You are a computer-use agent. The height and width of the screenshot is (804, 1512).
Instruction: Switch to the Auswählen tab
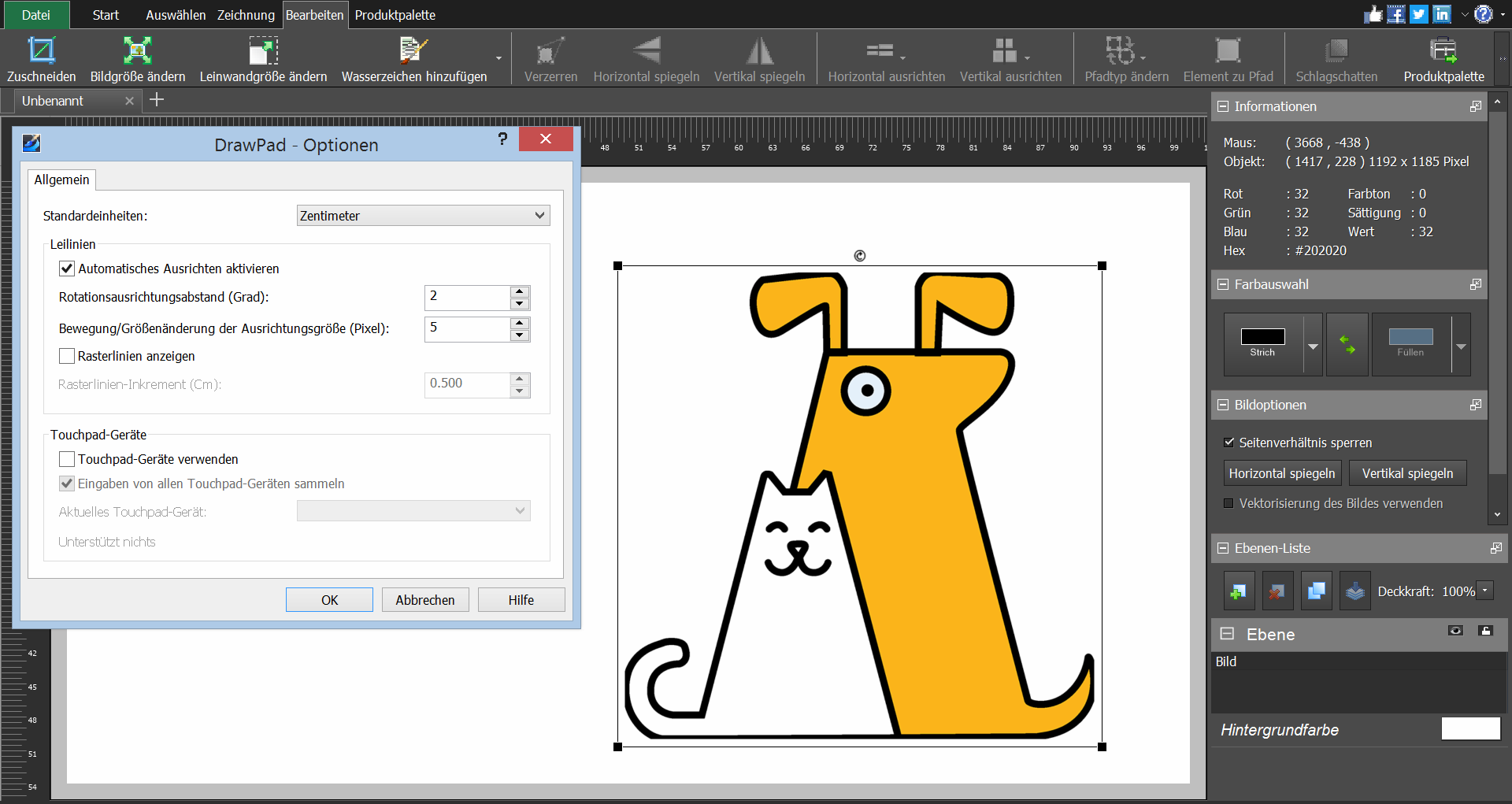(176, 15)
